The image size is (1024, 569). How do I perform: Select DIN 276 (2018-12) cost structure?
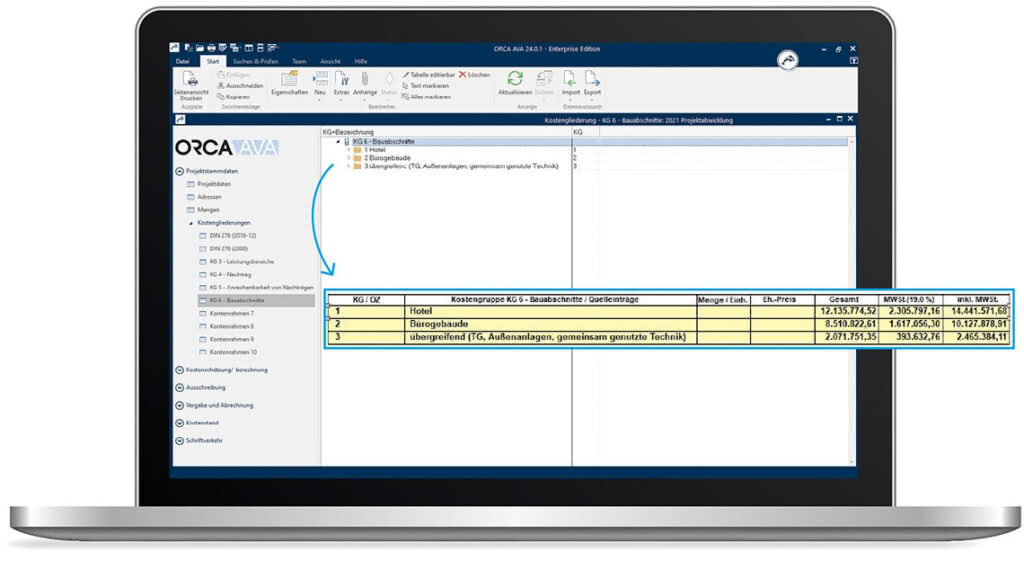pyautogui.click(x=232, y=235)
